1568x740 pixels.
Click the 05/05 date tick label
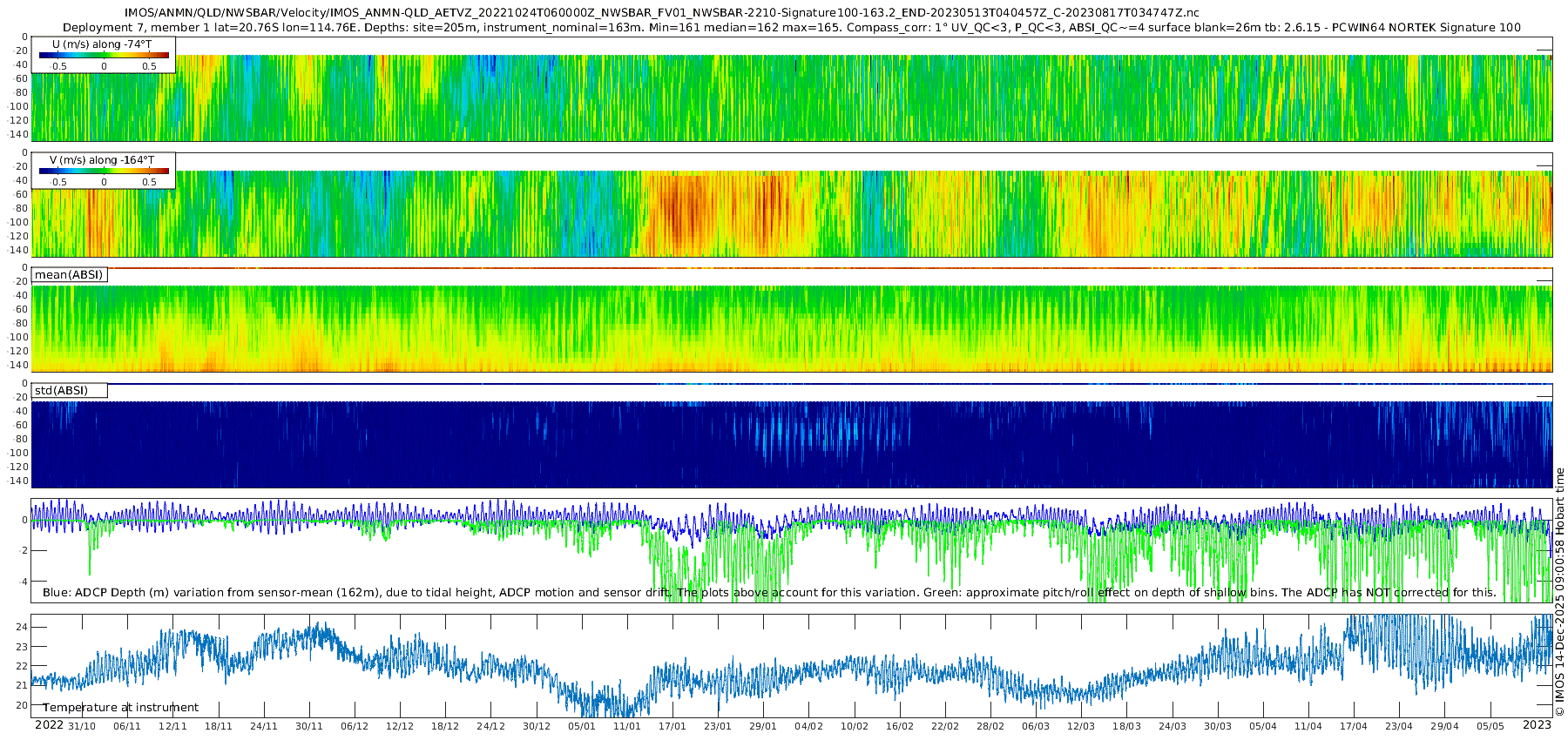tap(1490, 726)
